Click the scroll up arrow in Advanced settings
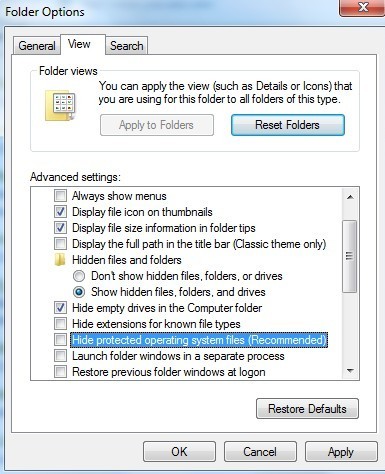 [x=350, y=197]
